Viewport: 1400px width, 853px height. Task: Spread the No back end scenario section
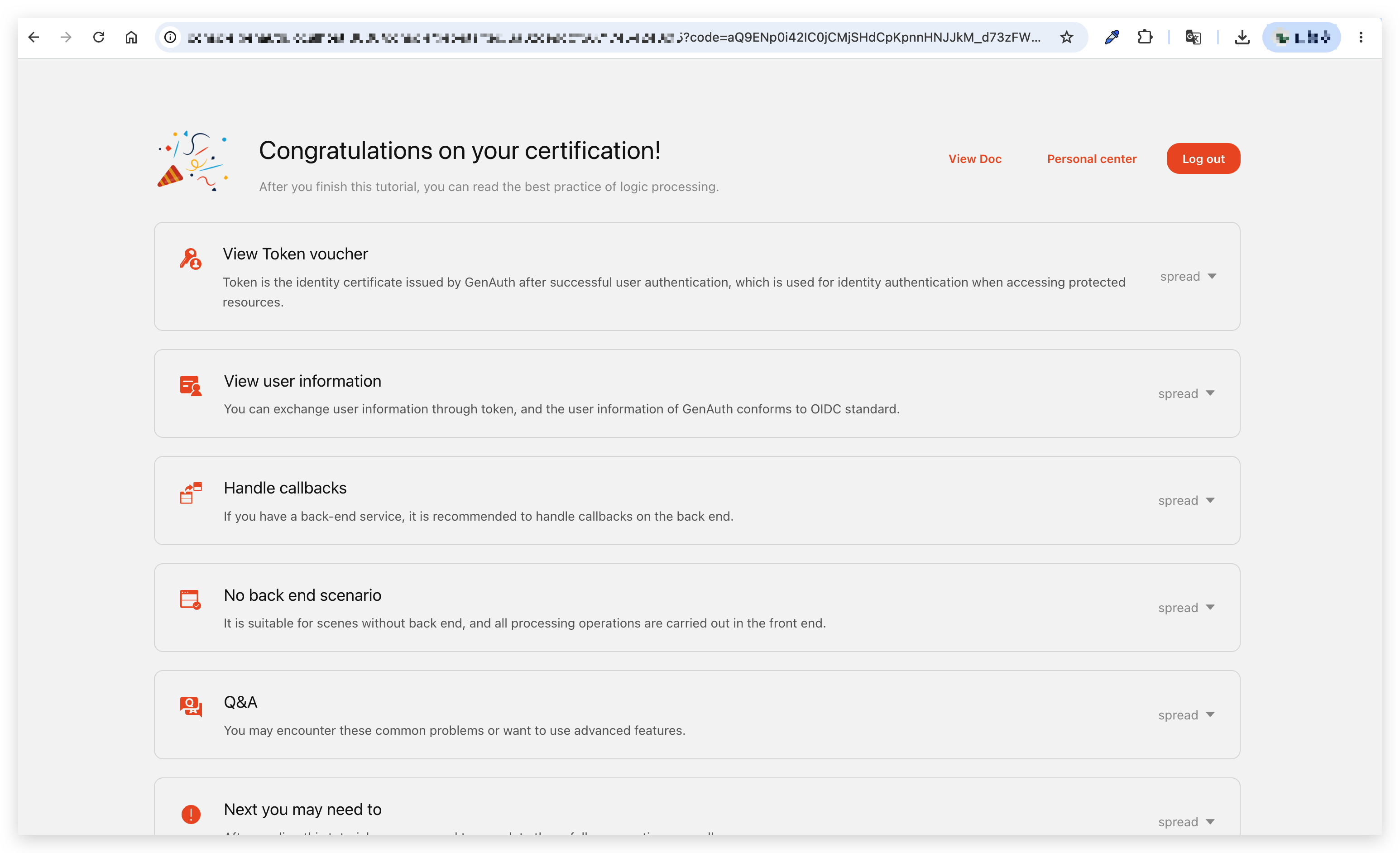coord(1186,608)
